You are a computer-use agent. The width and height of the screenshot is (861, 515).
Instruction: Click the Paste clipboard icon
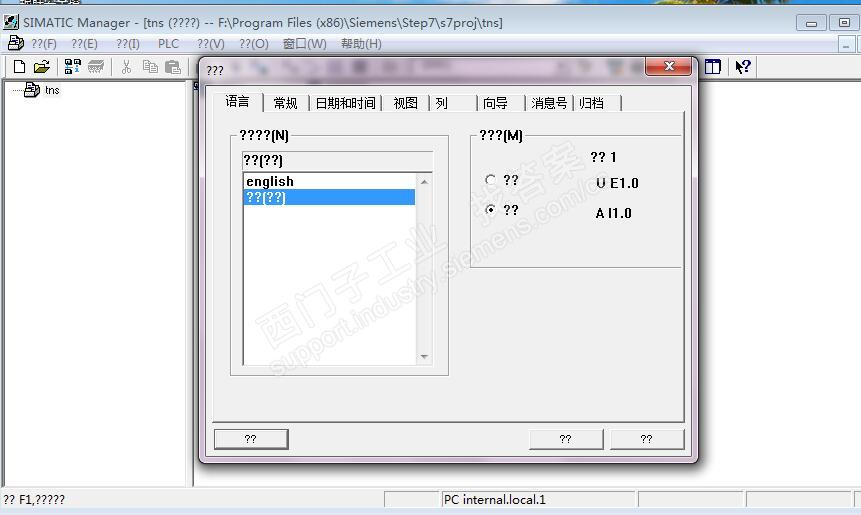pos(173,67)
